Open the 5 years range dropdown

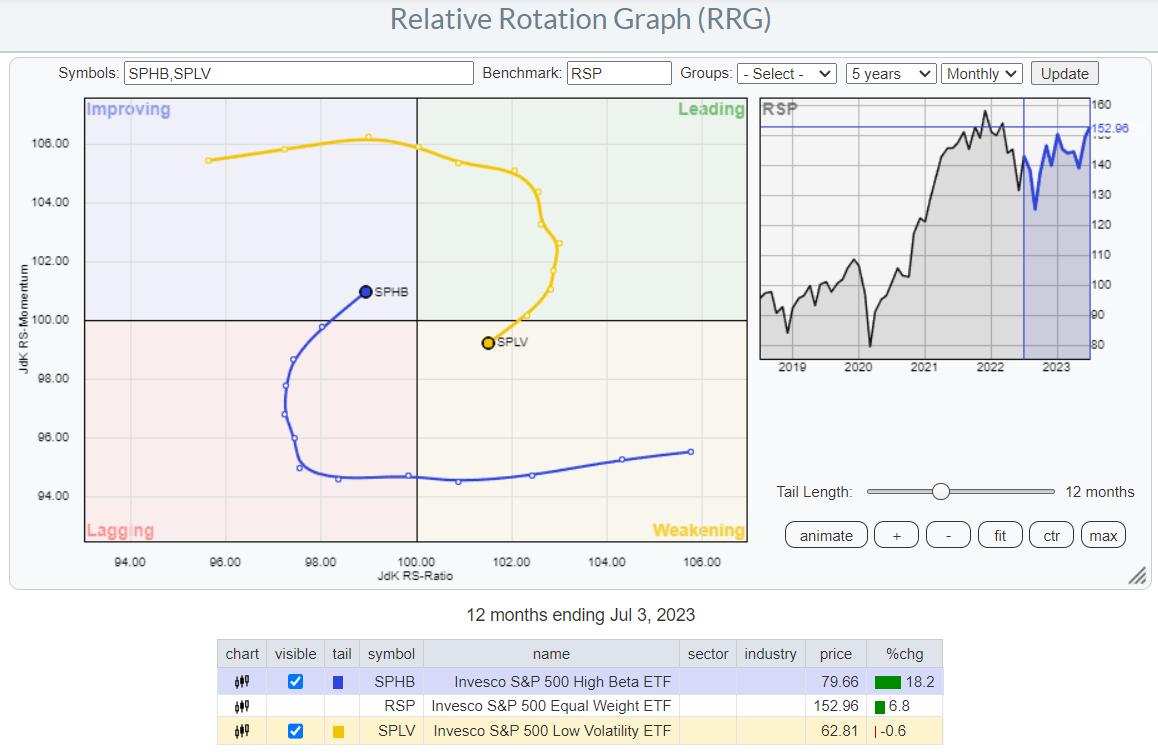[890, 74]
